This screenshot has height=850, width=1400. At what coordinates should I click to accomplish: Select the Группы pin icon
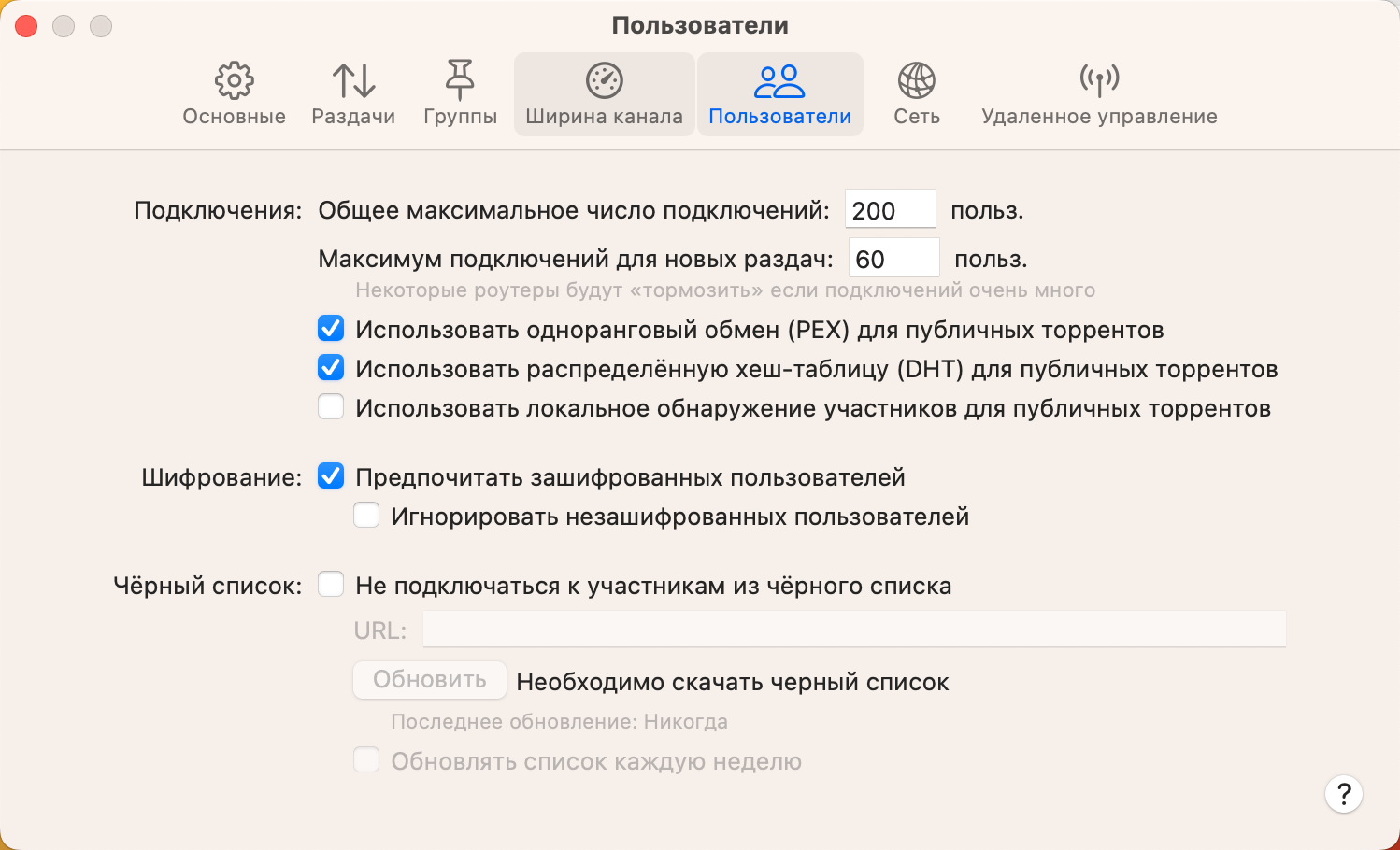coord(460,81)
